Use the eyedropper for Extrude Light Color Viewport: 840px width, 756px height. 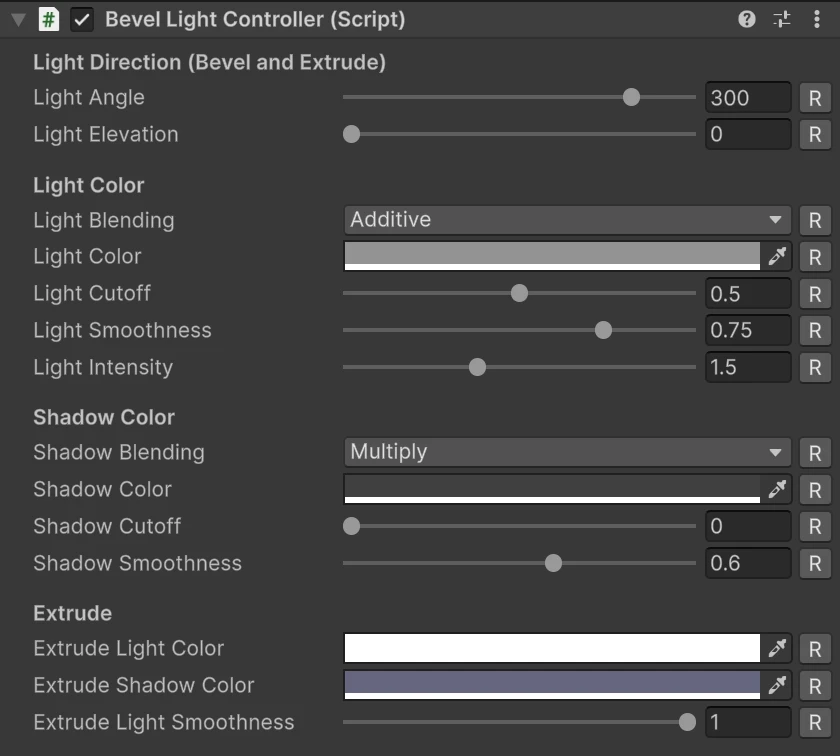point(777,648)
